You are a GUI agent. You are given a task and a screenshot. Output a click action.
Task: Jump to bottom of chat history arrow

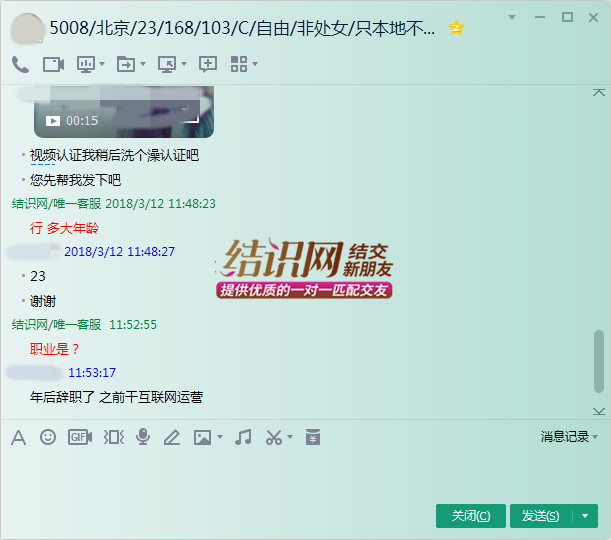coord(599,411)
